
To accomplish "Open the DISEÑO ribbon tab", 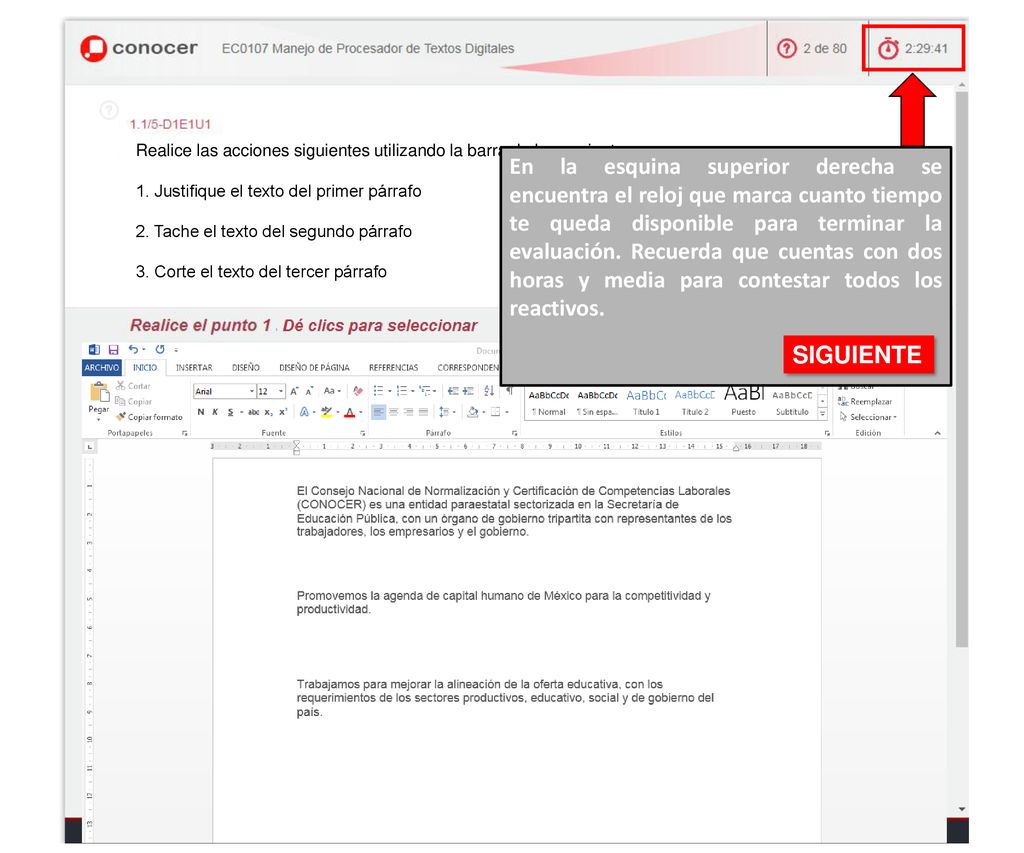I will [246, 368].
